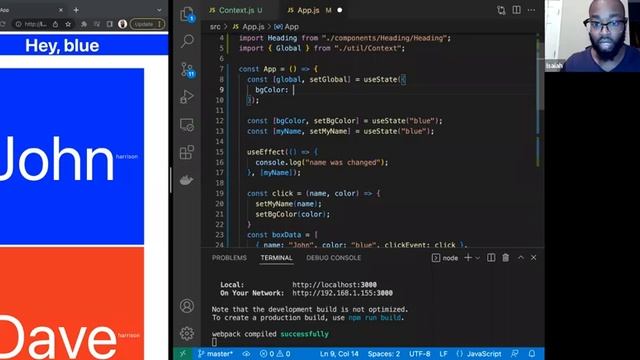Click the orange Dave box in browser
Screen dimensions: 640x360
72,303
